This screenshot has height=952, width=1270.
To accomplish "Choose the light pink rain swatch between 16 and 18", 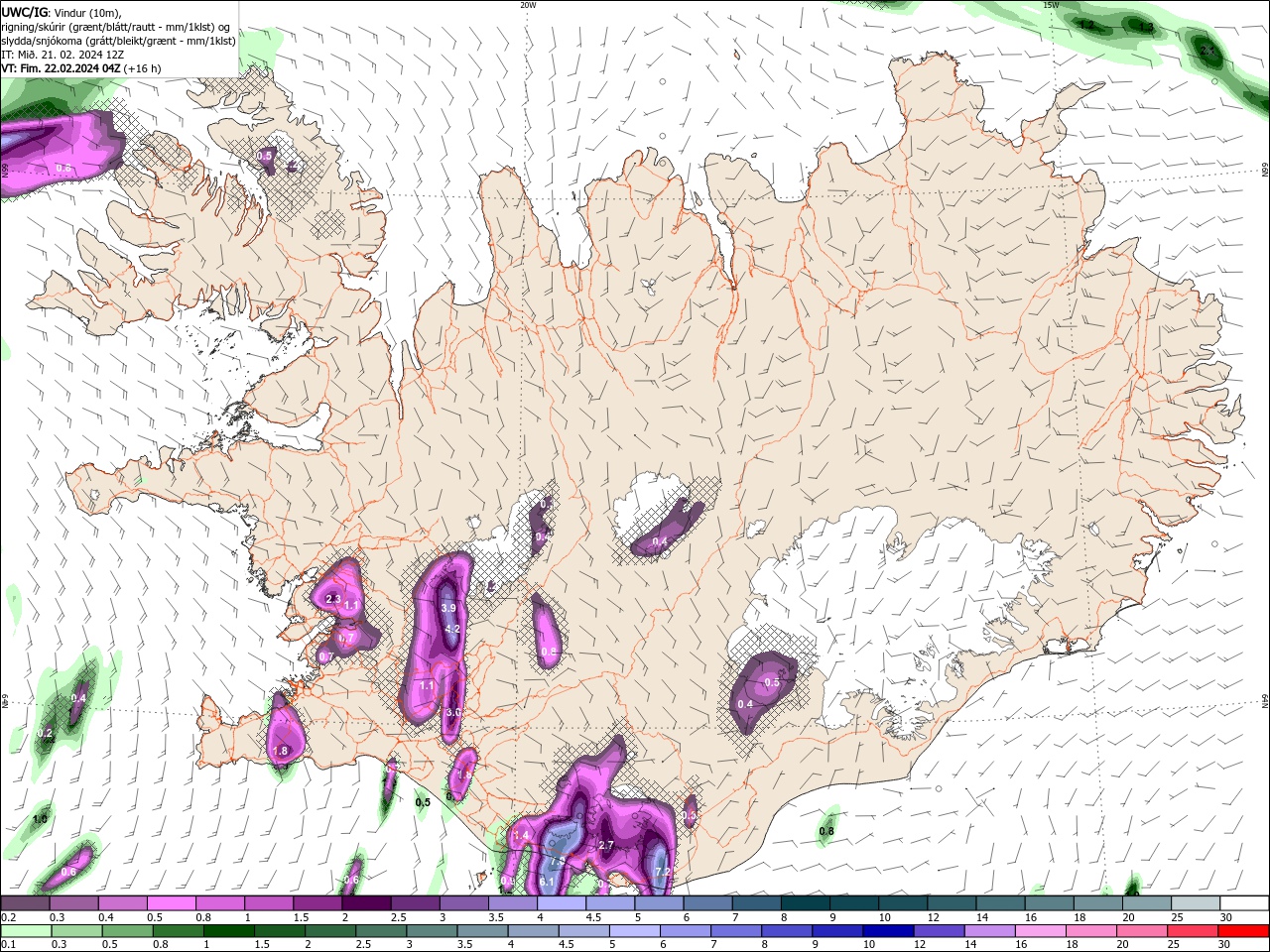I will (1040, 931).
